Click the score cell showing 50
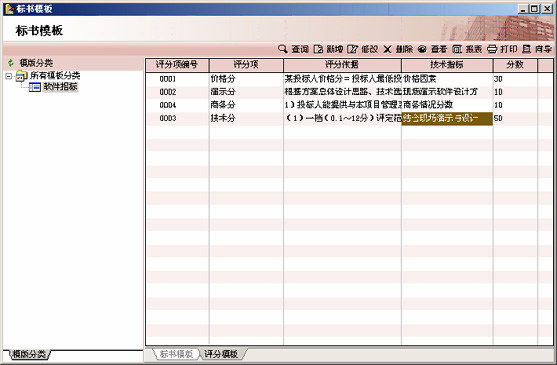Image resolution: width=557 pixels, height=365 pixels. tap(515, 118)
